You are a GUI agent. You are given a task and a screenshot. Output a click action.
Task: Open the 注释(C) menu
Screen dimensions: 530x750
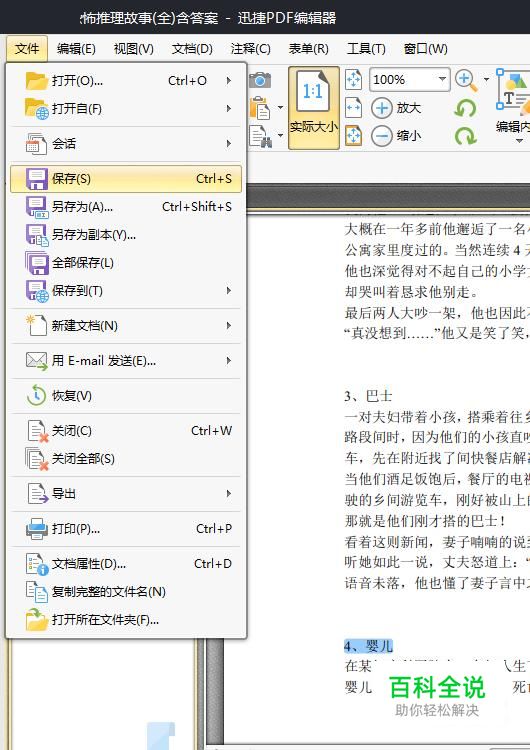[250, 49]
